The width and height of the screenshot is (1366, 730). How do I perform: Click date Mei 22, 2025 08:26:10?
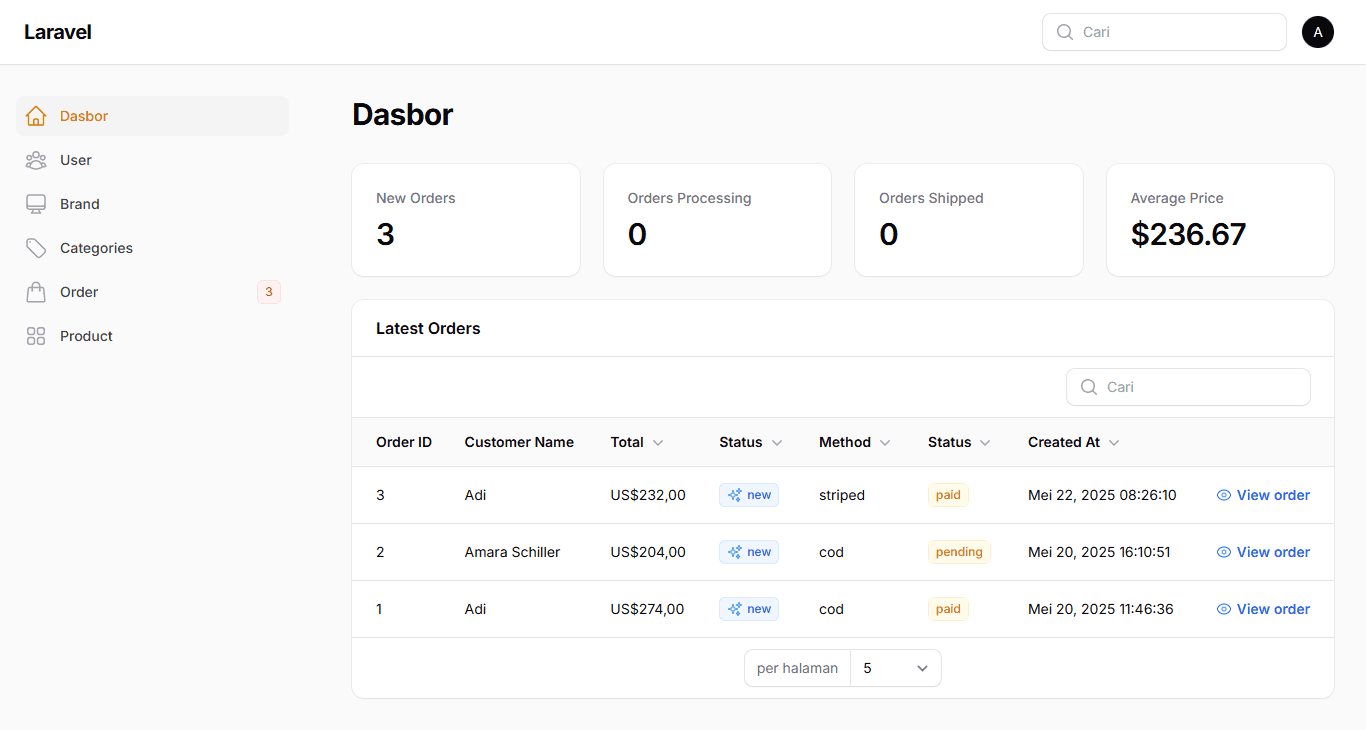tap(1102, 495)
